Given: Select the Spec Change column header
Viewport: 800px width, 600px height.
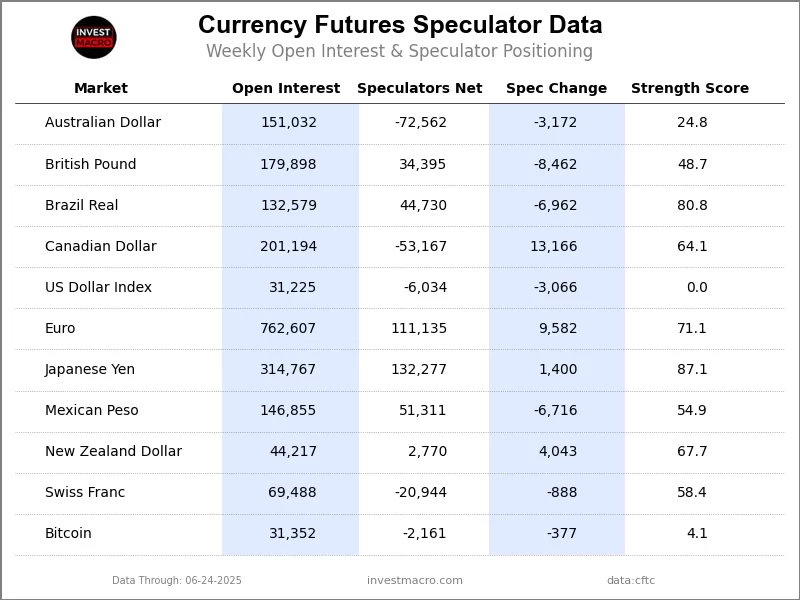Looking at the screenshot, I should pyautogui.click(x=556, y=89).
